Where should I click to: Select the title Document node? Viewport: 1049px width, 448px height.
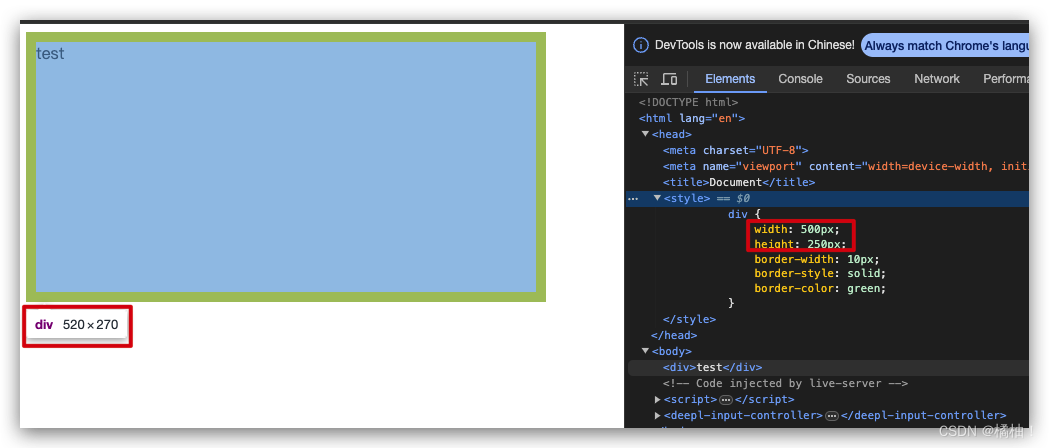(x=739, y=183)
